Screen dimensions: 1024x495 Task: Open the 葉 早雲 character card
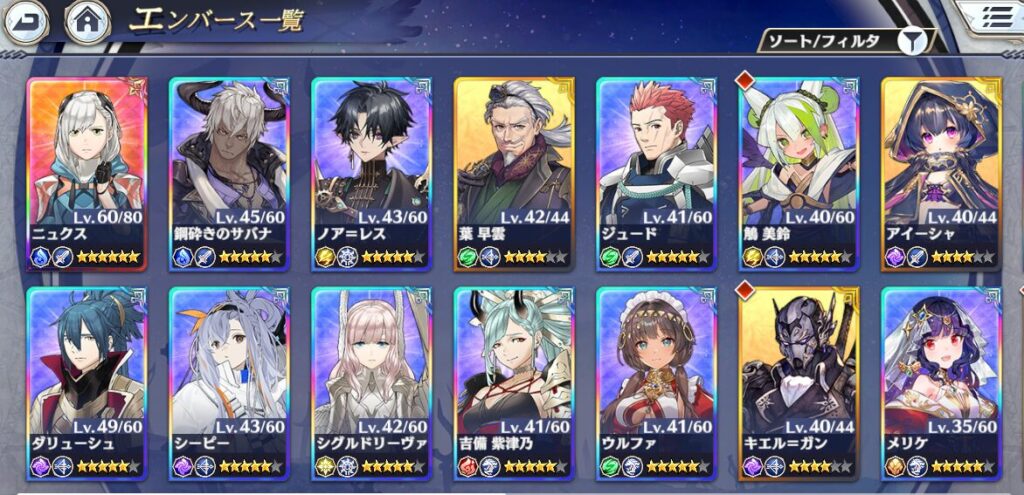coord(514,174)
